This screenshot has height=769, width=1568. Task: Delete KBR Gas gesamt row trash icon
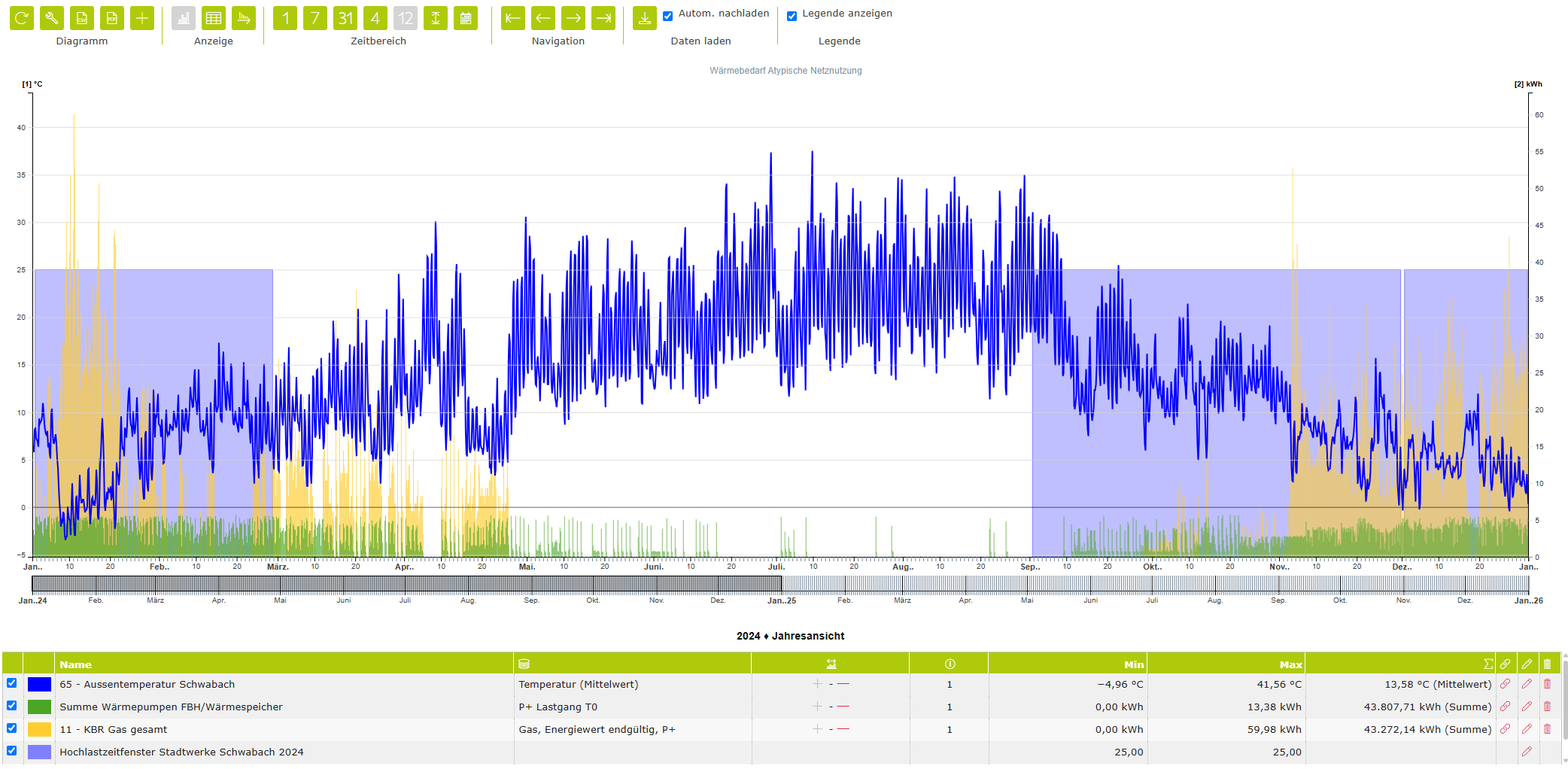click(x=1548, y=729)
